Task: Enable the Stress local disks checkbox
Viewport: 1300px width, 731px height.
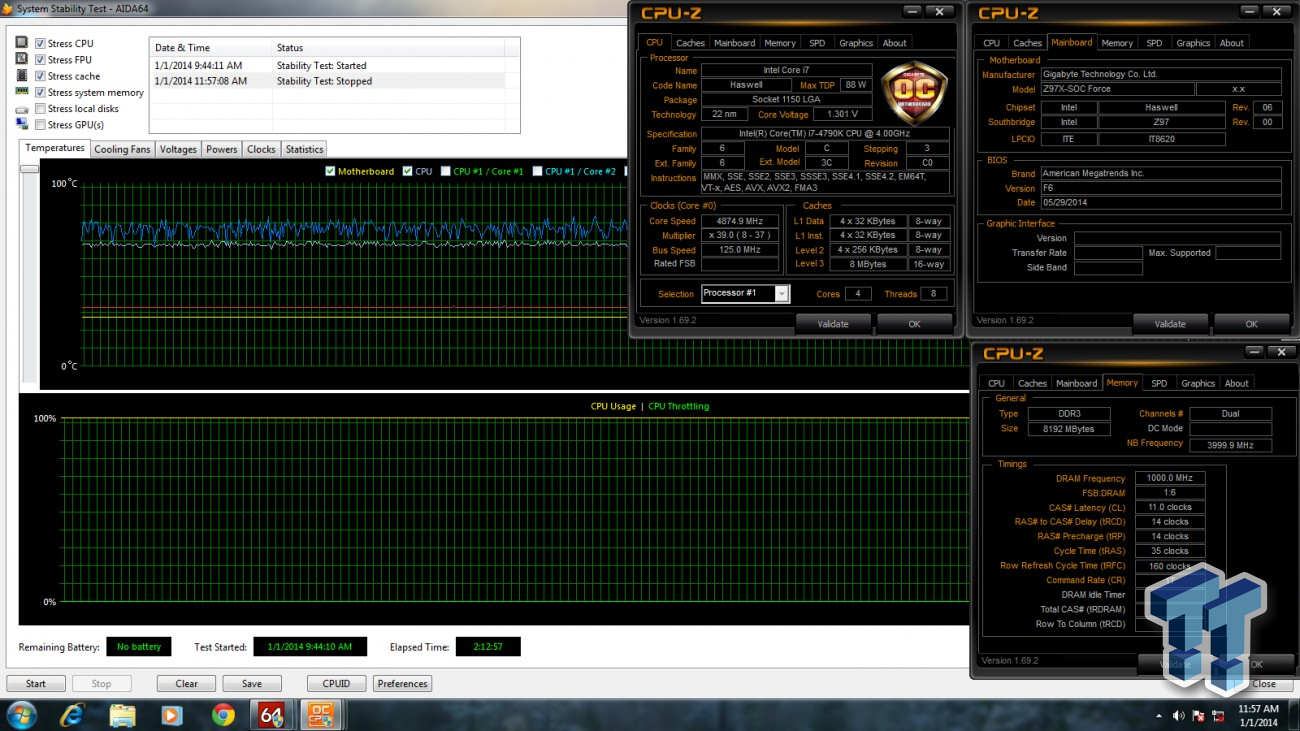Action: pos(40,108)
